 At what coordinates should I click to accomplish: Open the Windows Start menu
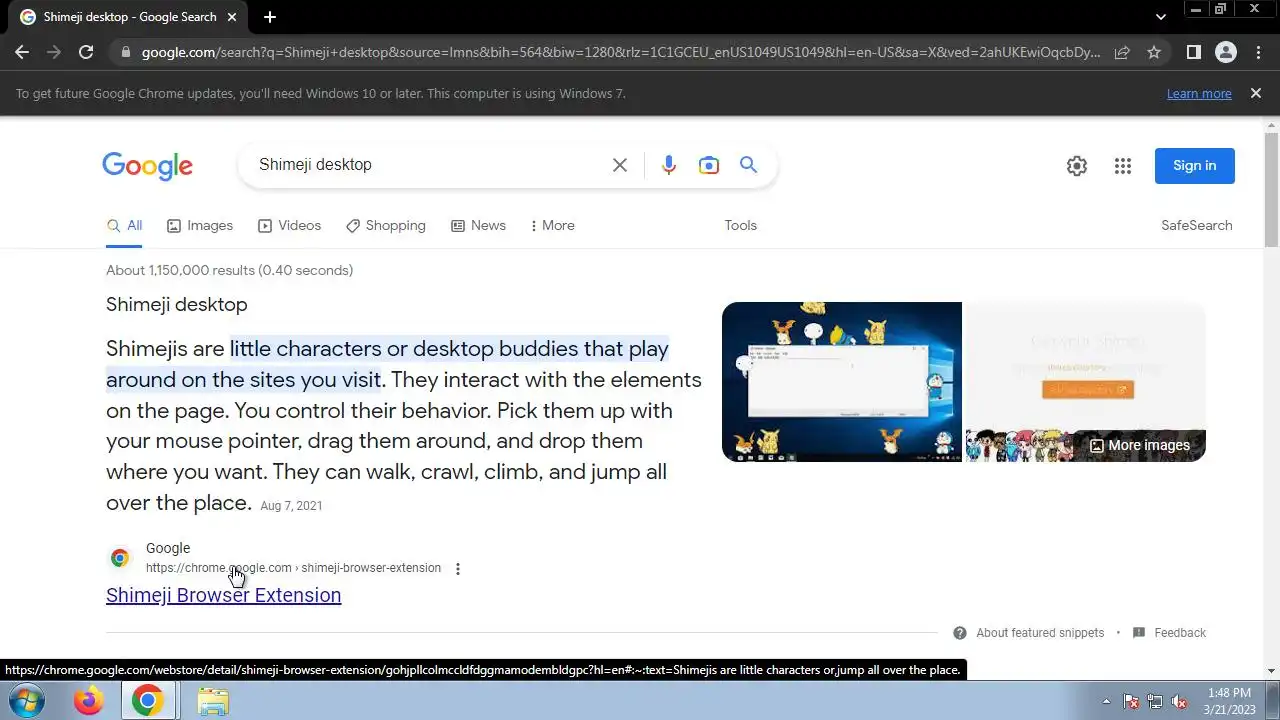pyautogui.click(x=27, y=701)
